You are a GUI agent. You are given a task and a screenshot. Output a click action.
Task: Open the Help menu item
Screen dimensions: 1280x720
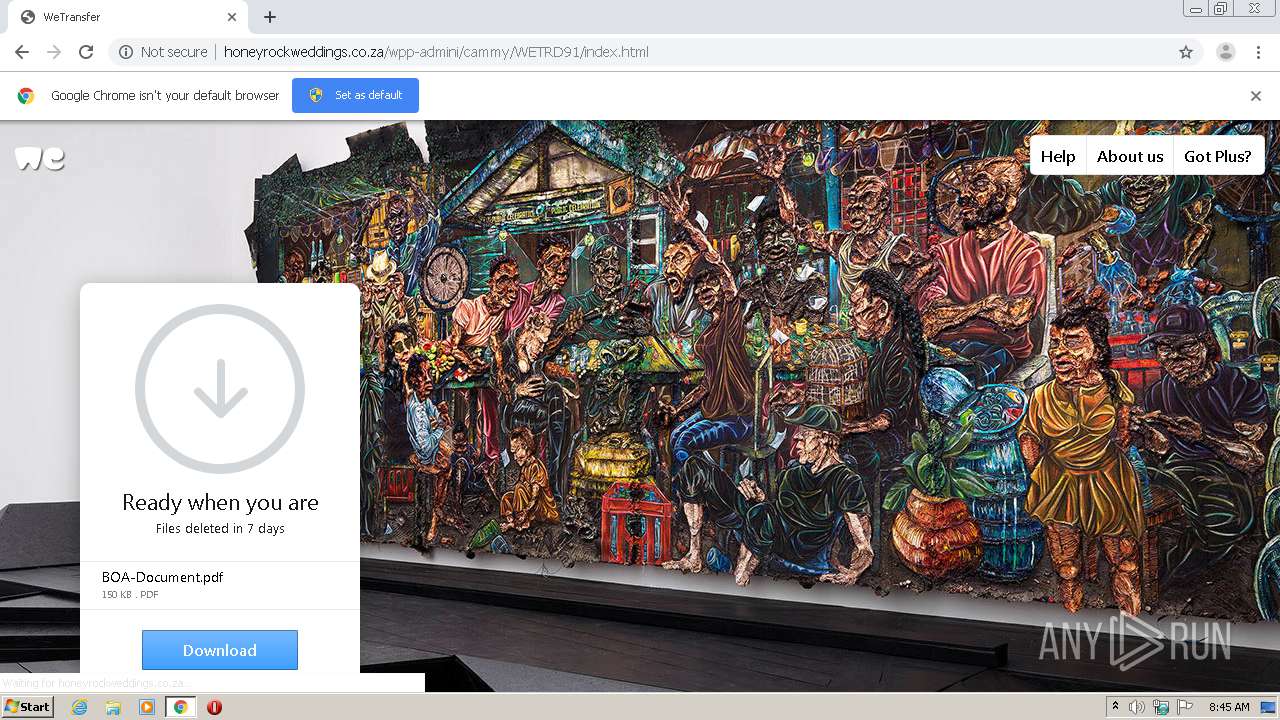[1058, 156]
